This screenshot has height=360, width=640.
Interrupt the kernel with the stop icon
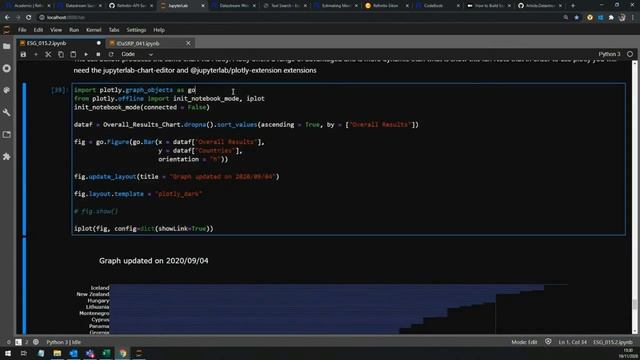pyautogui.click(x=98, y=54)
